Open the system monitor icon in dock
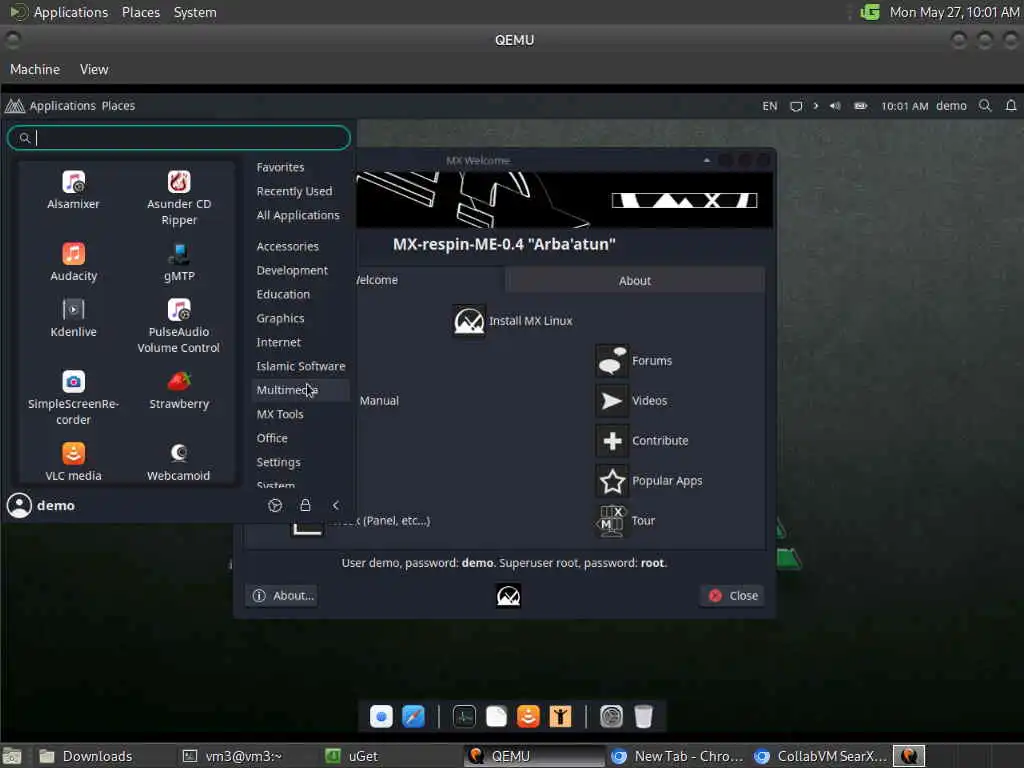 point(464,716)
